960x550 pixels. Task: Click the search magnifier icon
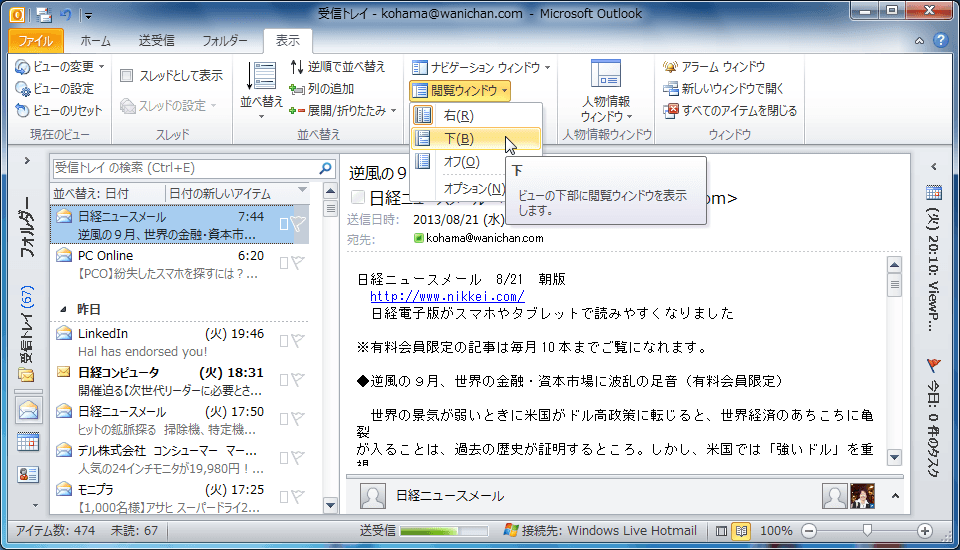point(326,168)
